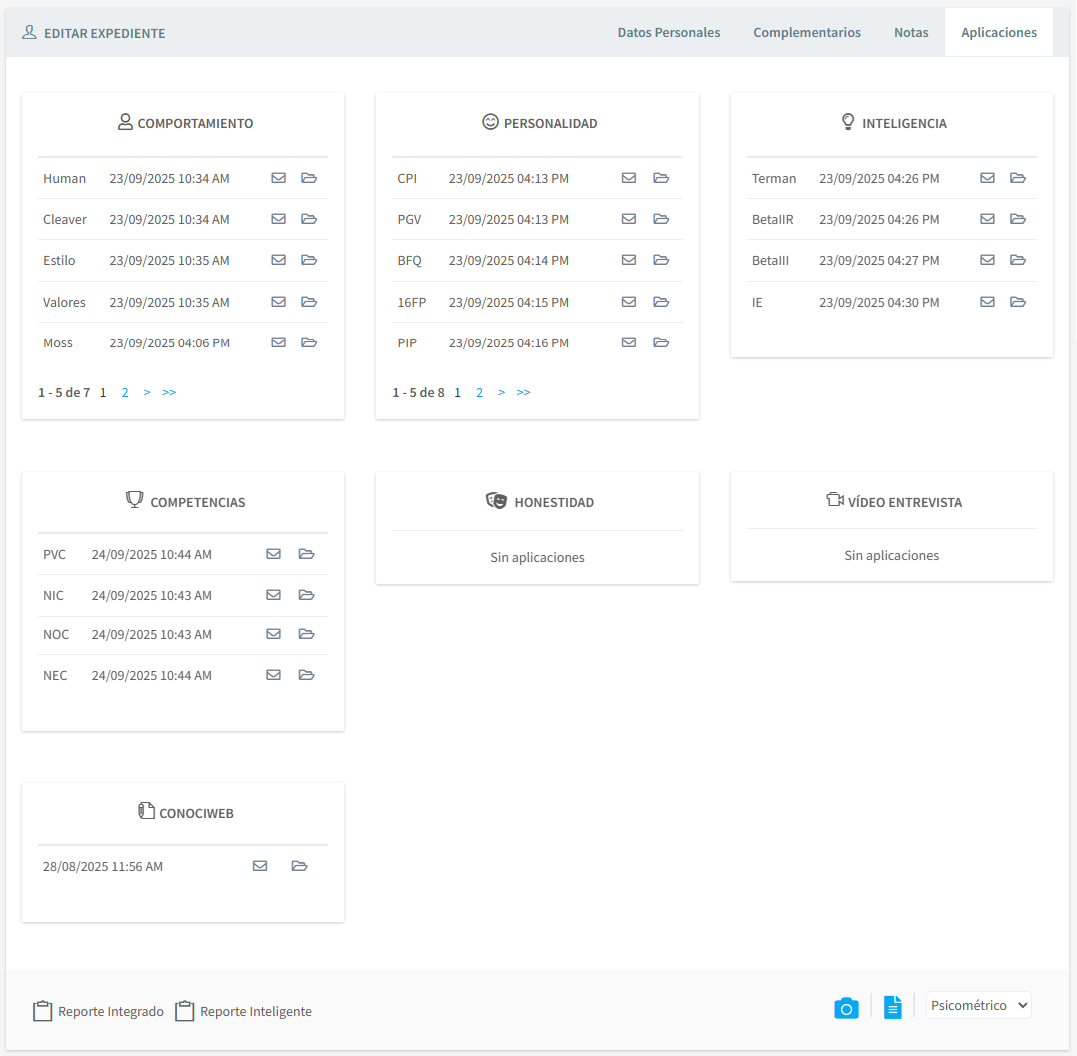Click the envelope icon in CPI row
The image size is (1077, 1056).
pos(629,178)
